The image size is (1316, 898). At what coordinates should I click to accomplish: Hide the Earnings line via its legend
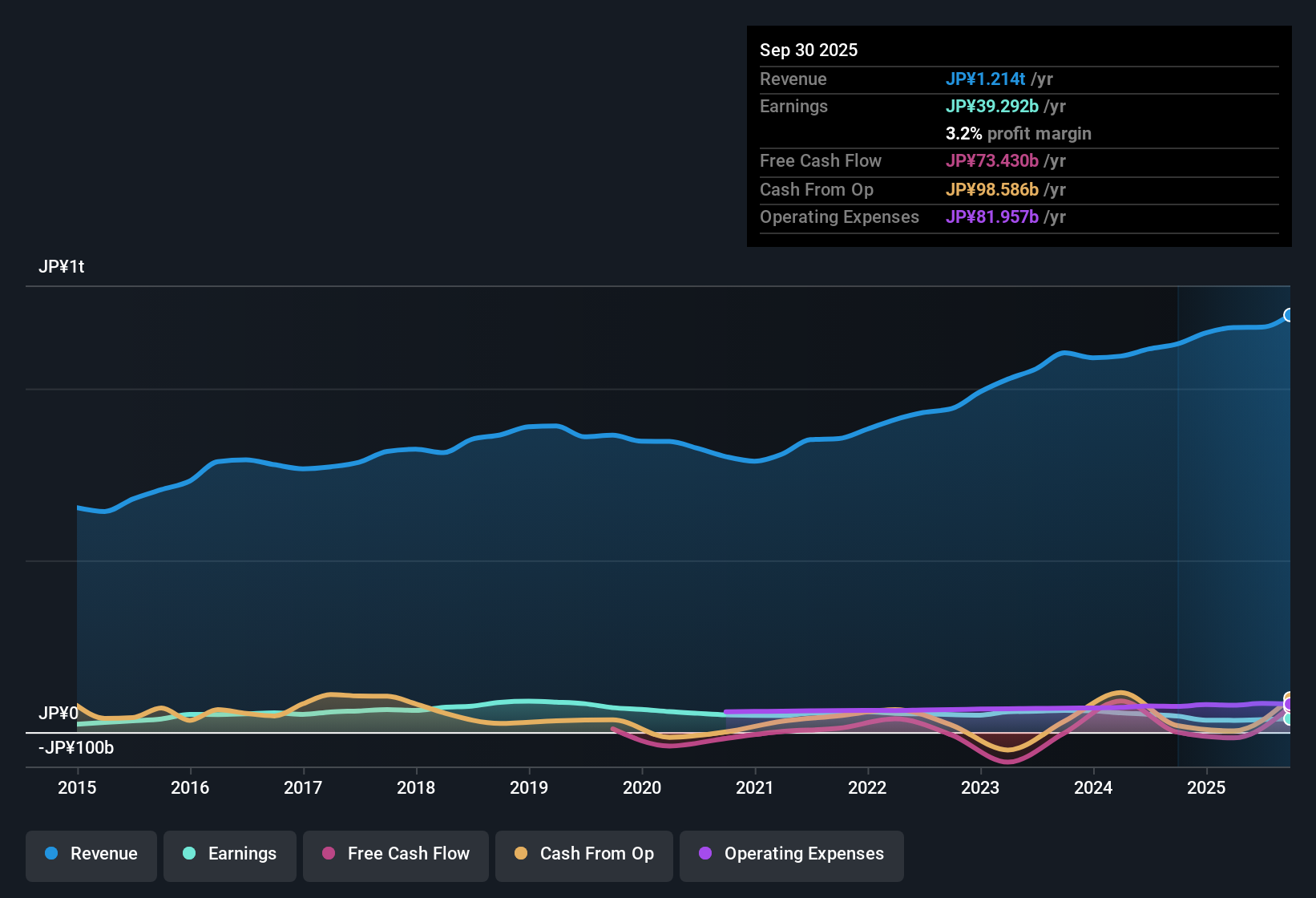pyautogui.click(x=229, y=854)
